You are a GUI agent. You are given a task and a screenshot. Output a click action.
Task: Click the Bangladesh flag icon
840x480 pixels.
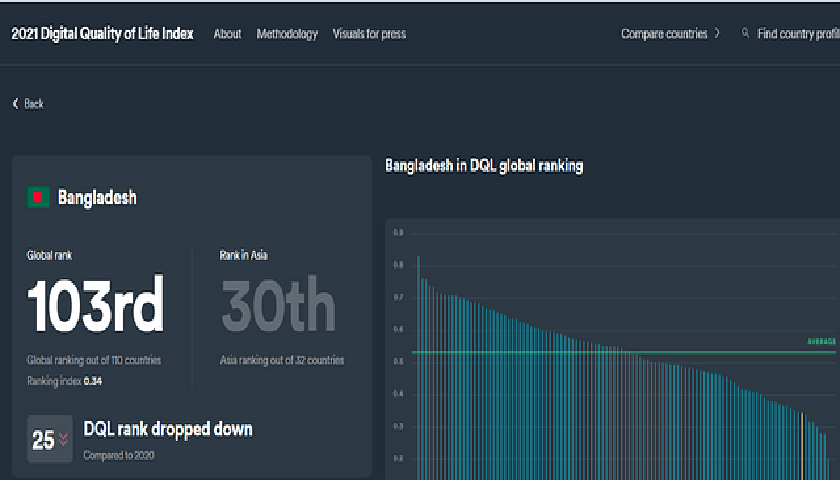[39, 197]
